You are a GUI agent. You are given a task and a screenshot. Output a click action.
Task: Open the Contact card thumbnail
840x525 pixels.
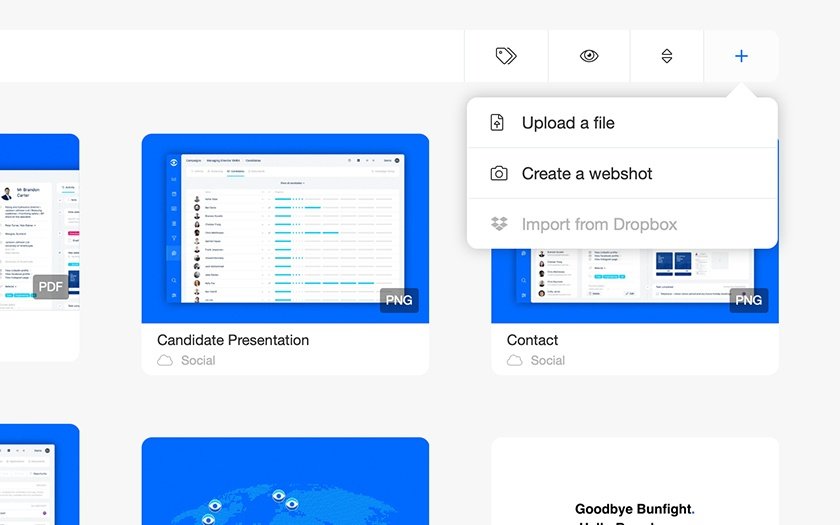click(635, 287)
